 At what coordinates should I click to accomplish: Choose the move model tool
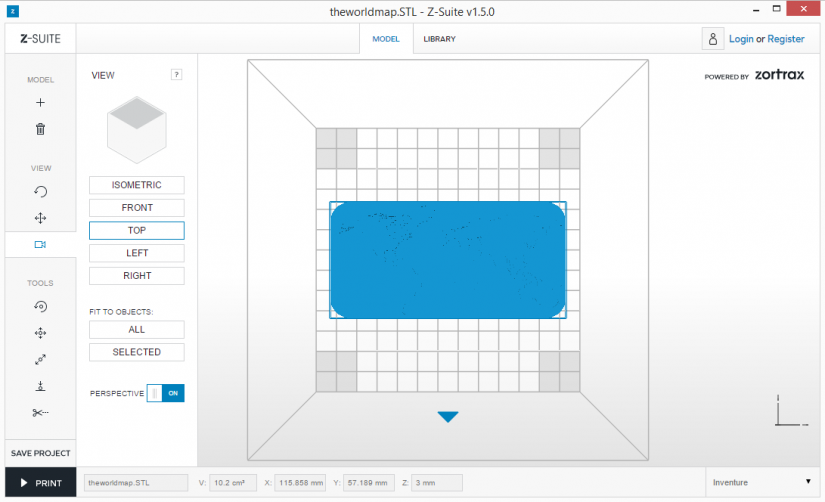(x=41, y=333)
